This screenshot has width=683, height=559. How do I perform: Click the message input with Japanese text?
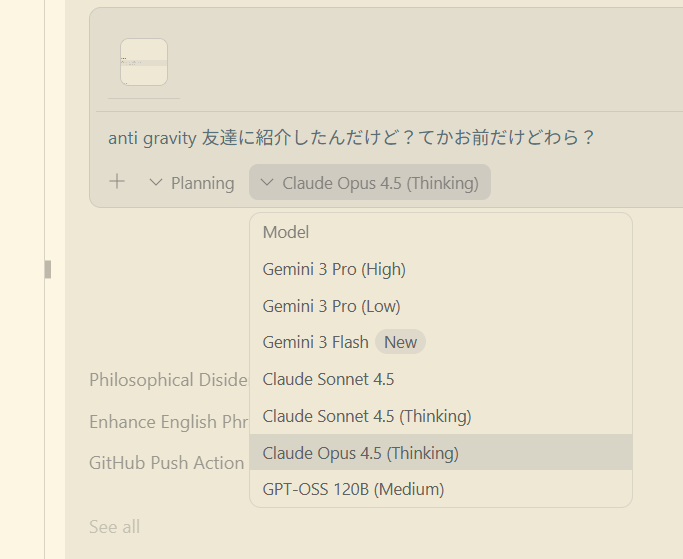tap(350, 138)
